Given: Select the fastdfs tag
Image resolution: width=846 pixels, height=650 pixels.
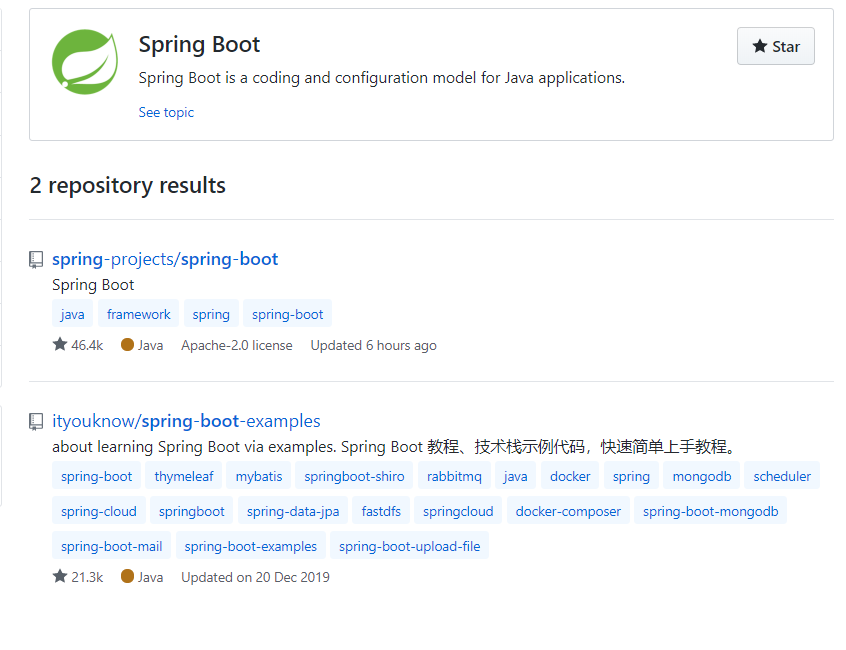Looking at the screenshot, I should click(381, 511).
